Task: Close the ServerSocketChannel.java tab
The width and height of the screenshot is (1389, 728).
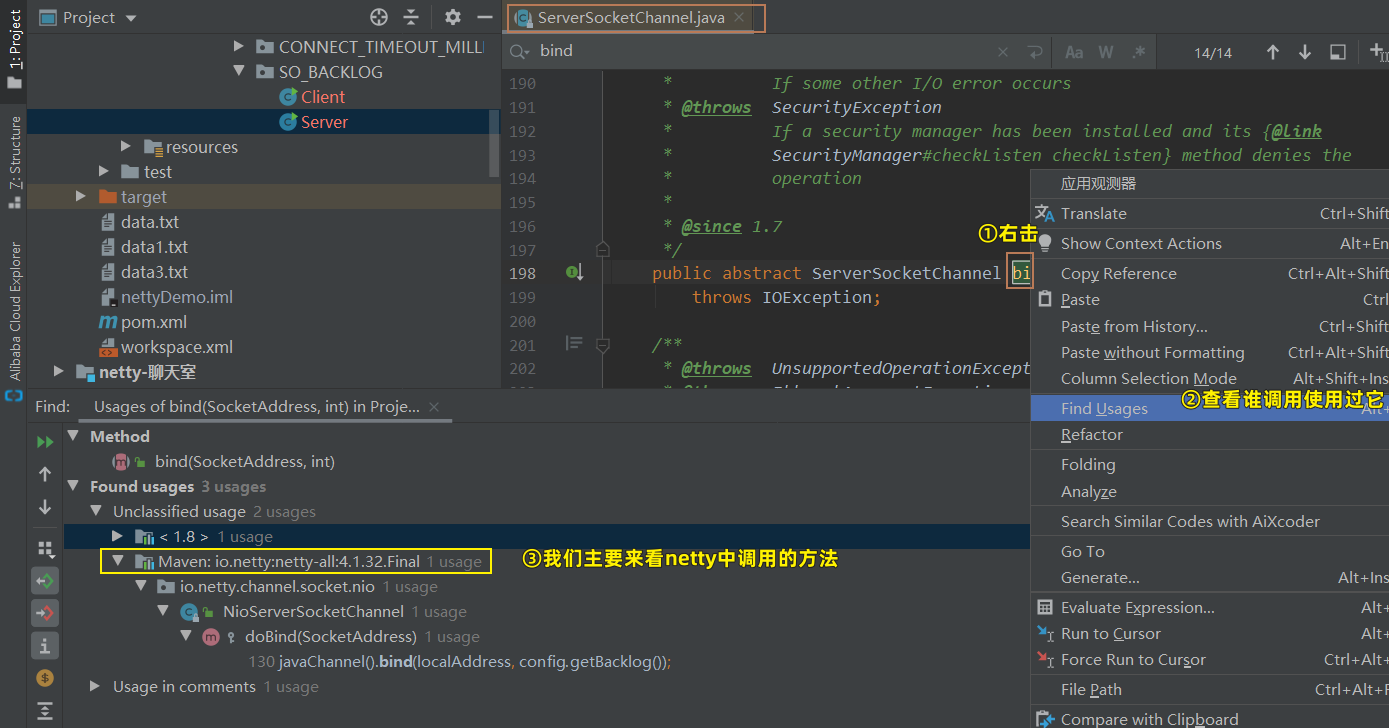Action: click(x=739, y=17)
